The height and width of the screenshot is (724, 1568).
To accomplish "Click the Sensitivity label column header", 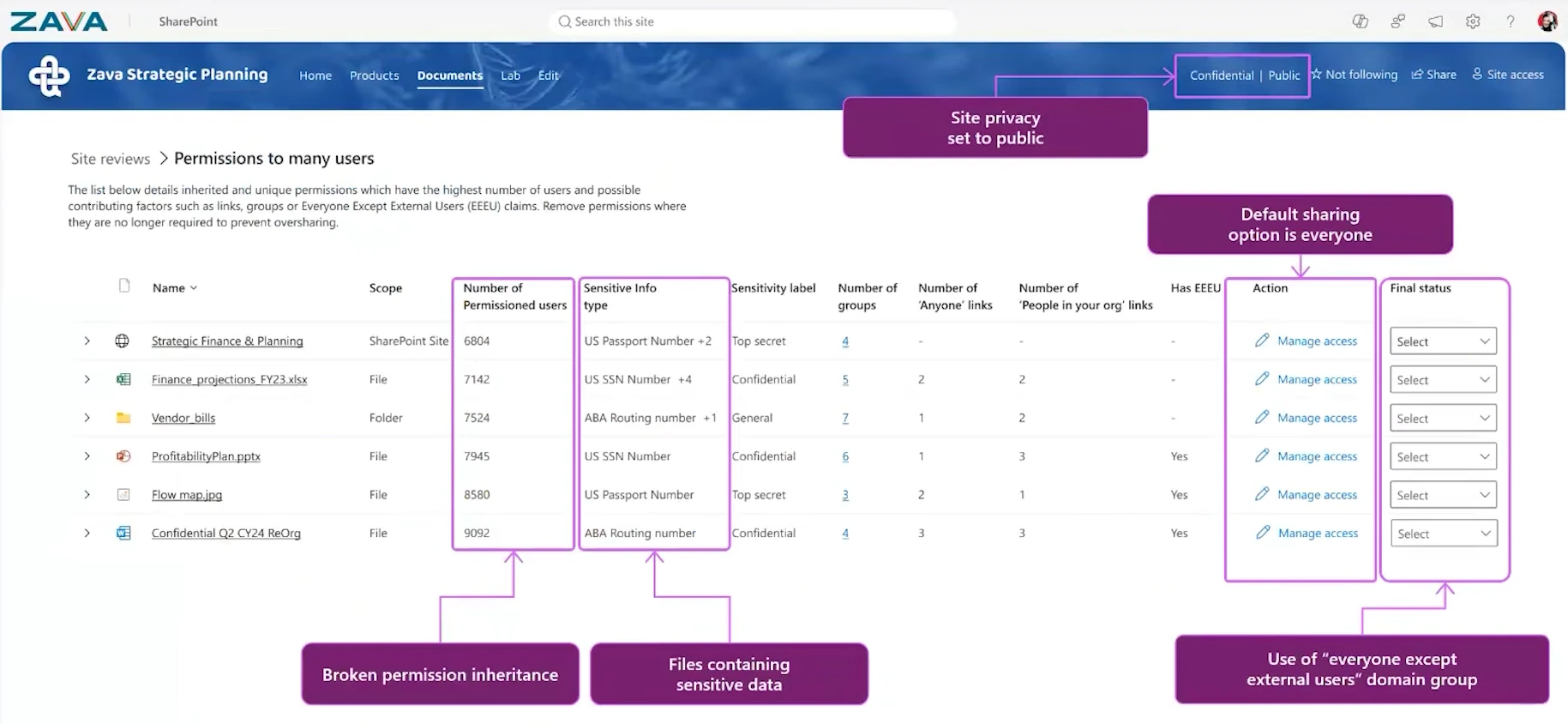I will coord(773,288).
